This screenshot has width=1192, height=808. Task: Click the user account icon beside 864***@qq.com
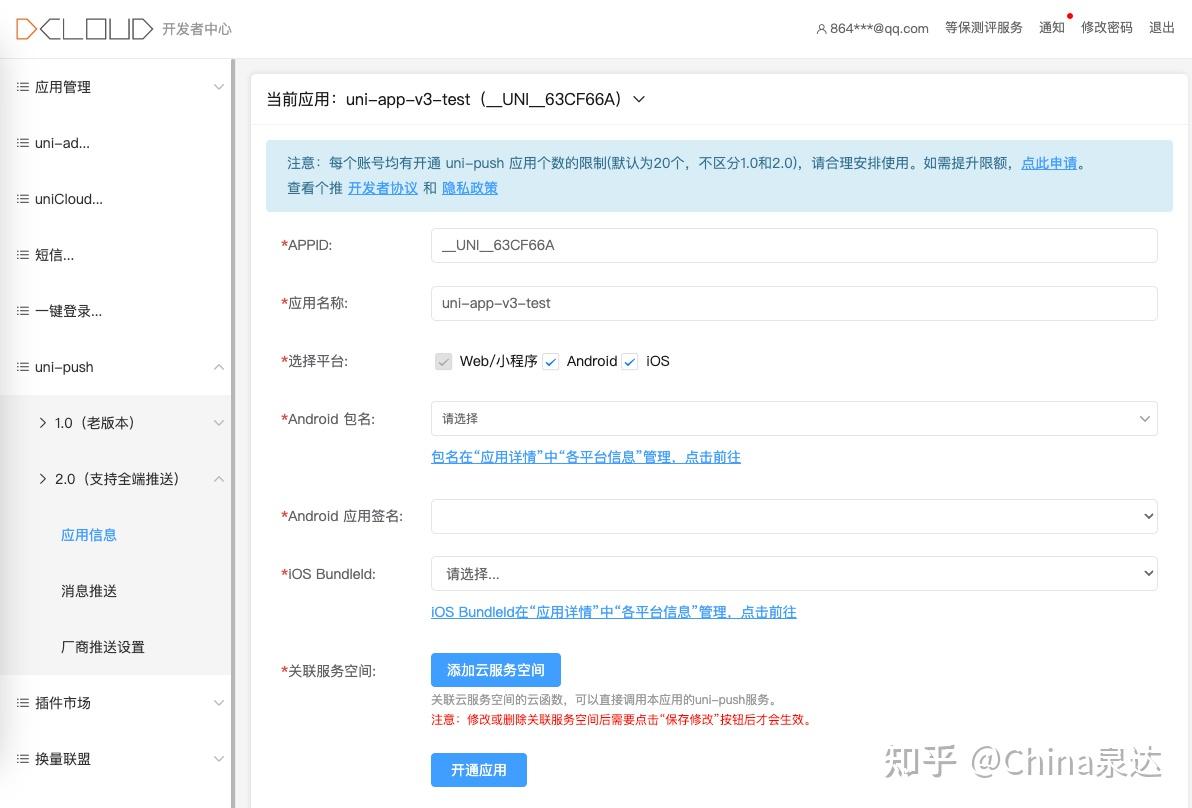coord(821,29)
